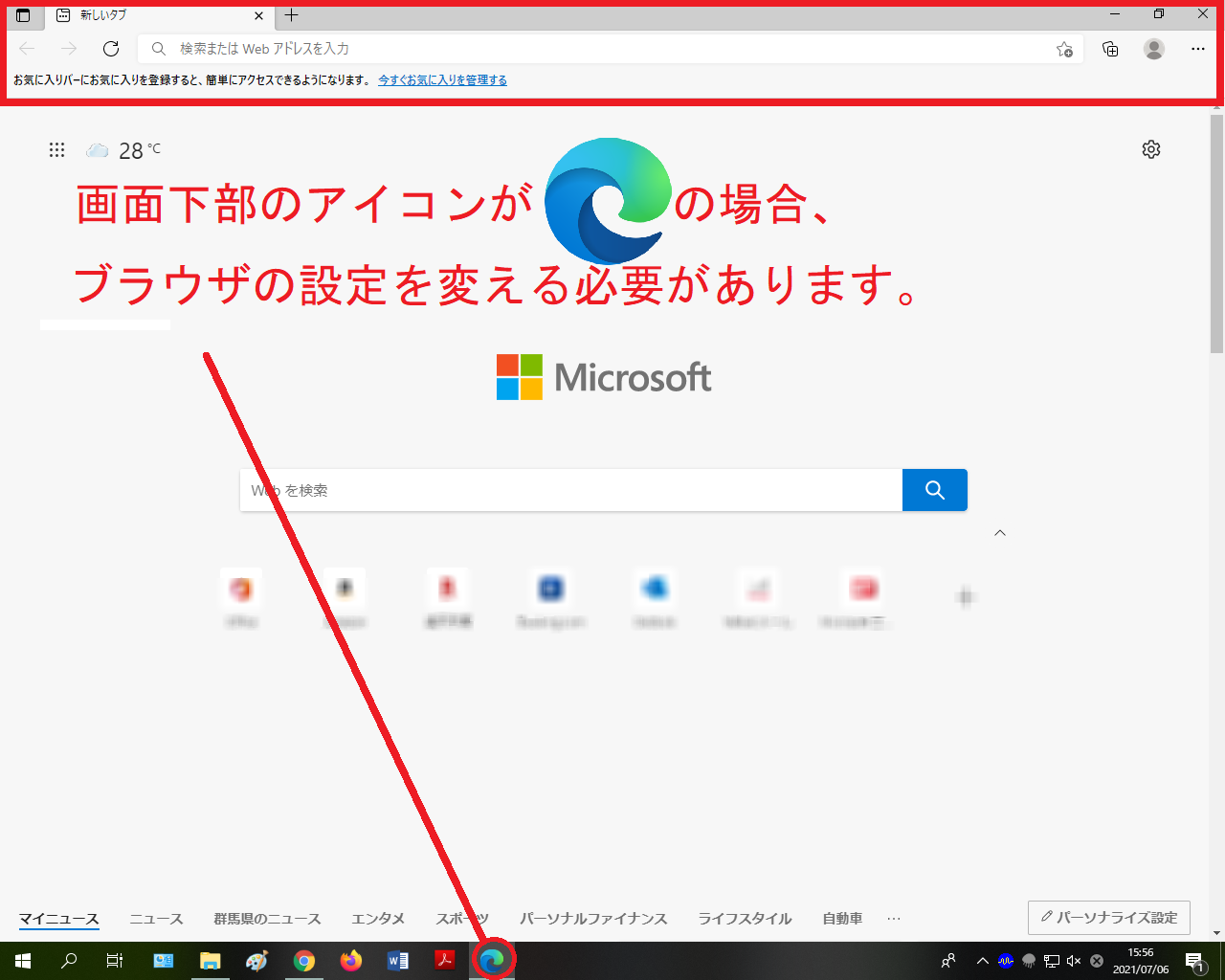The image size is (1225, 980).
Task: Close the 新しいタブ tab
Action: click(x=258, y=16)
